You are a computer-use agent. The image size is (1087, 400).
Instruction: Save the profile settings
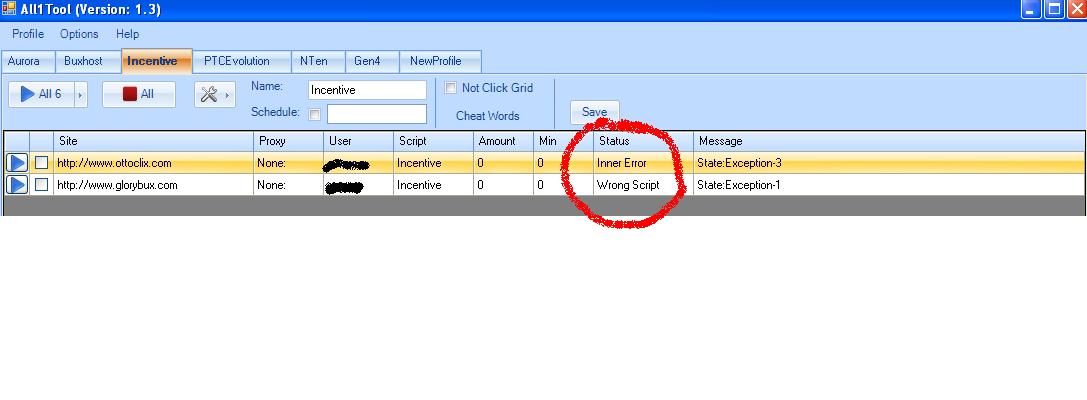[594, 112]
